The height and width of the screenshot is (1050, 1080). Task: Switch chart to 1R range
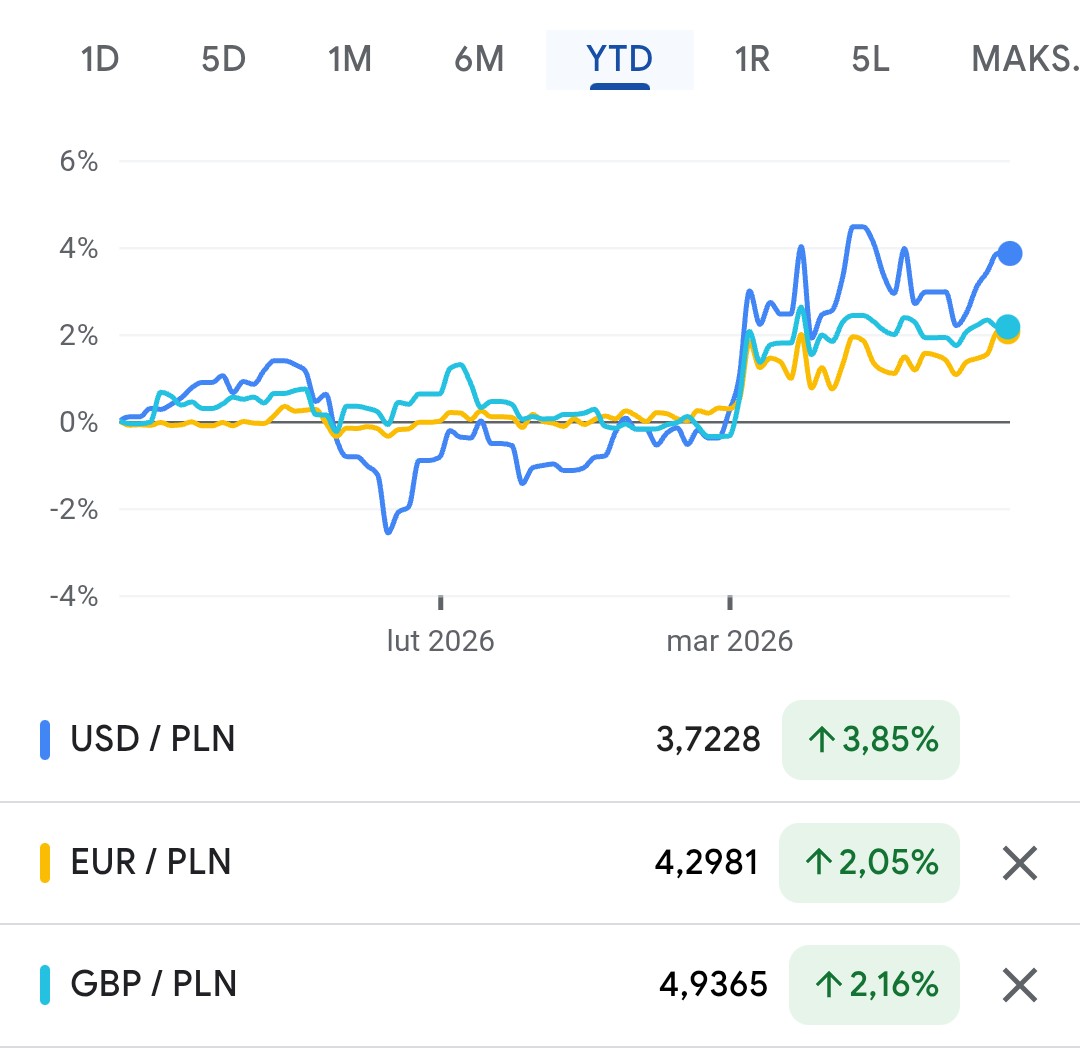click(x=752, y=60)
